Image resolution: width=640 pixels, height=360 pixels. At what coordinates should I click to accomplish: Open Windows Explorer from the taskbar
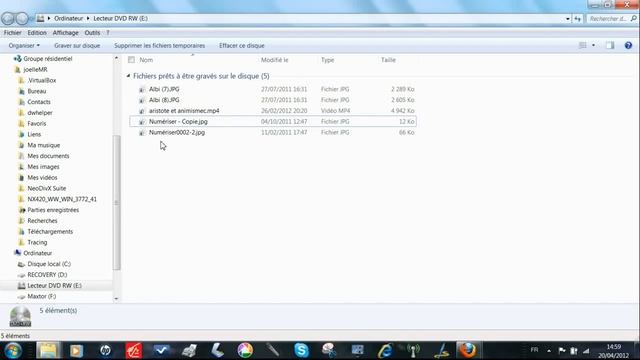pyautogui.click(x=48, y=351)
